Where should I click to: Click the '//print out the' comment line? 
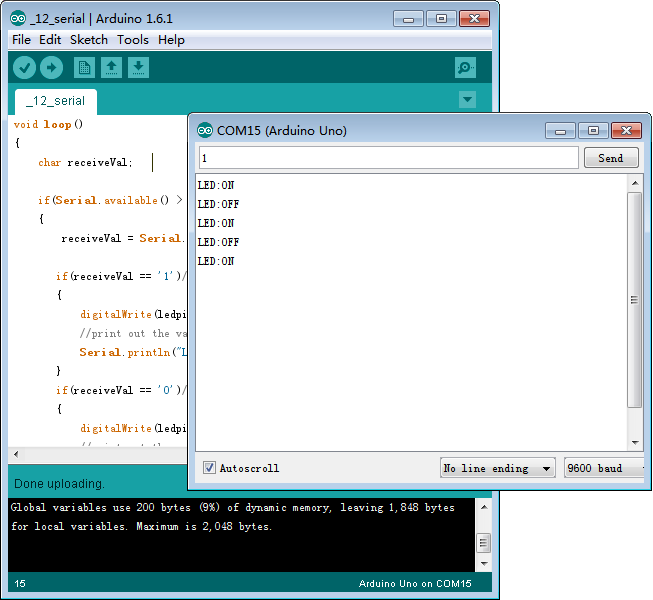133,334
